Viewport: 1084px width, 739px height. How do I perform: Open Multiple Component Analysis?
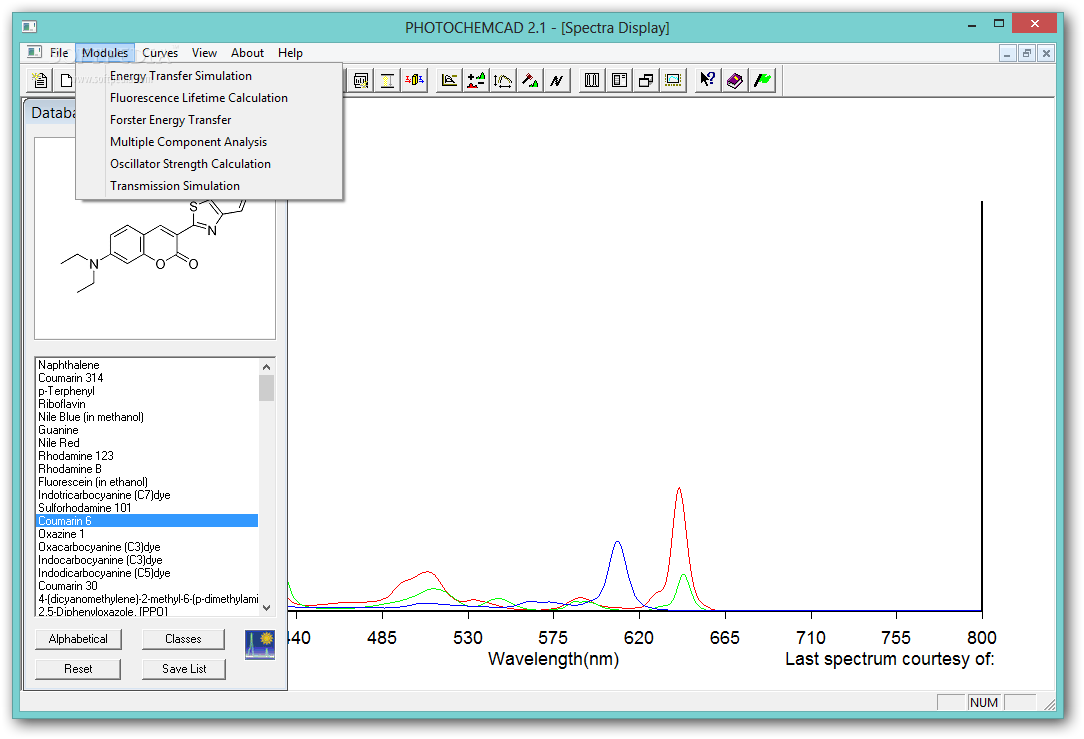coord(209,142)
